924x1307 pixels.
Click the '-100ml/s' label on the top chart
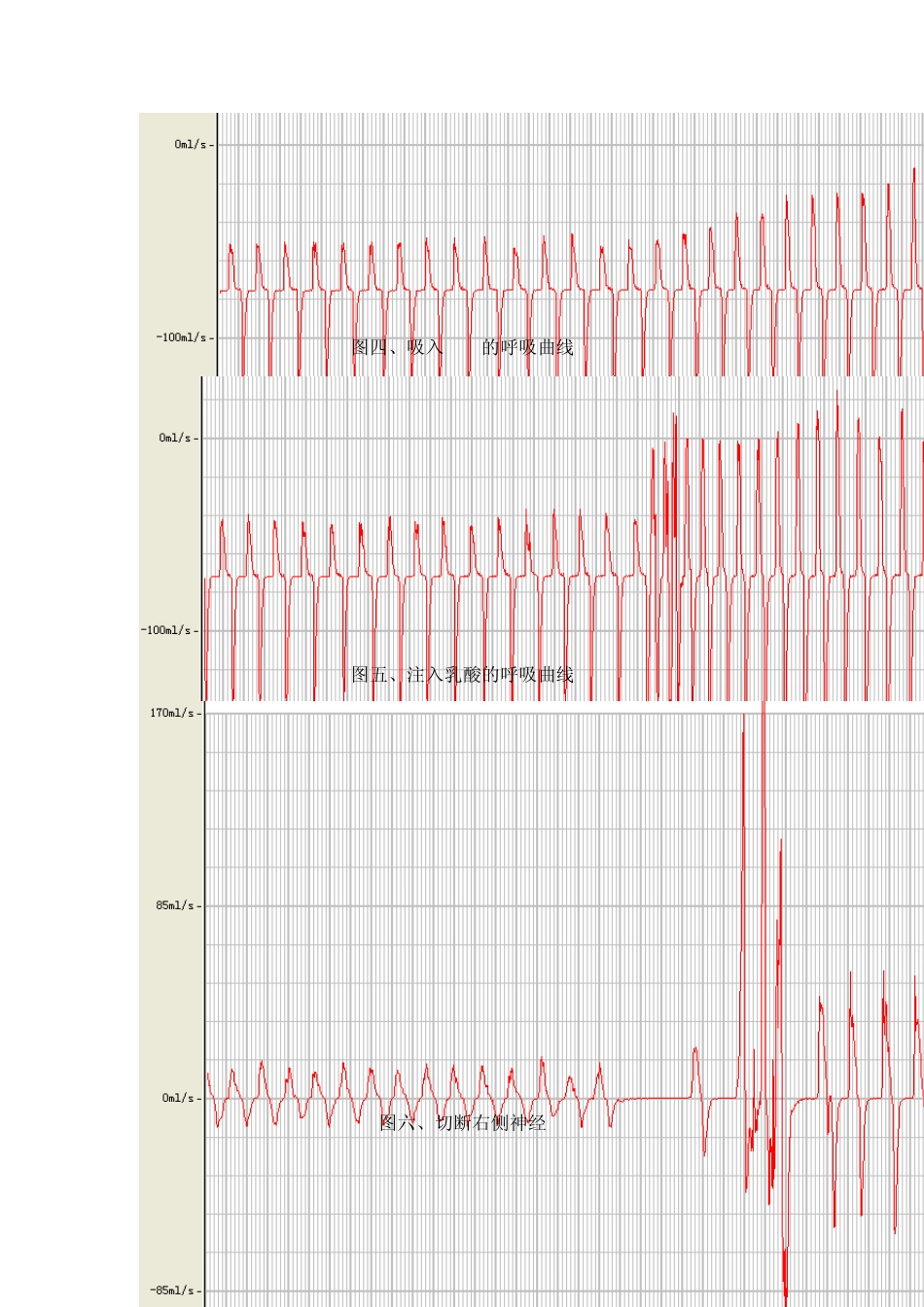pos(181,337)
